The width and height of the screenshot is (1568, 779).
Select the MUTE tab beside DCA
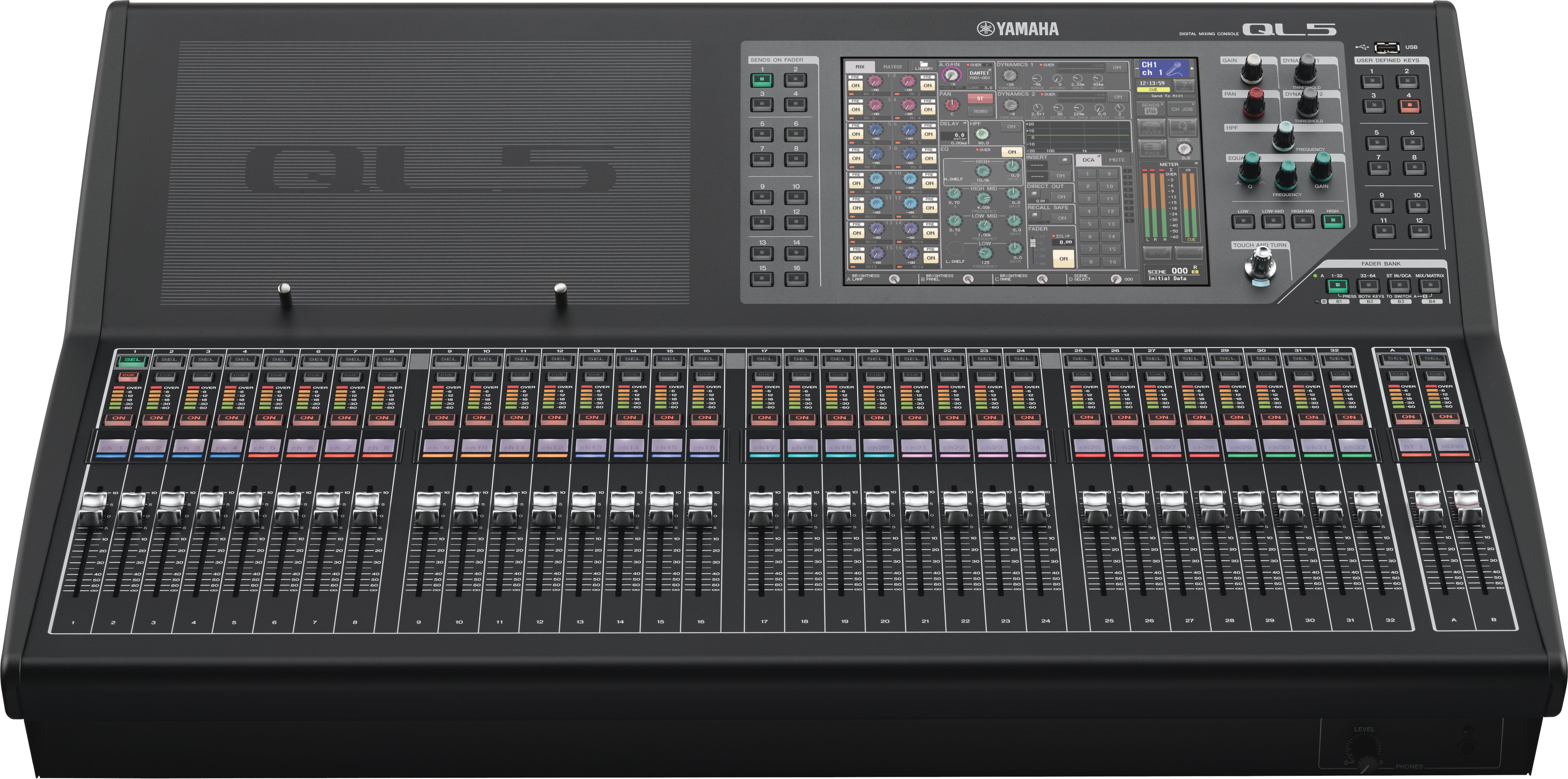click(x=1117, y=160)
